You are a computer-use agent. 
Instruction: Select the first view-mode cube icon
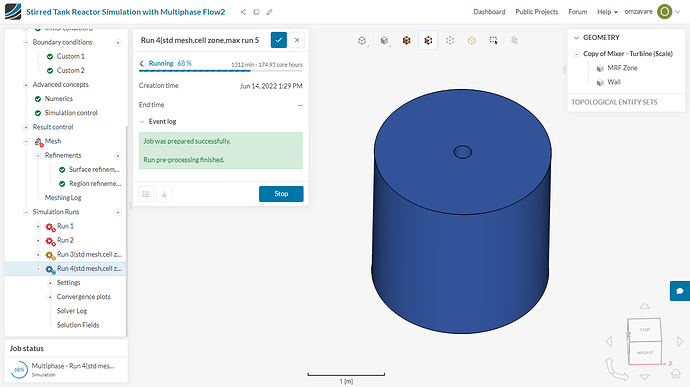coord(362,41)
